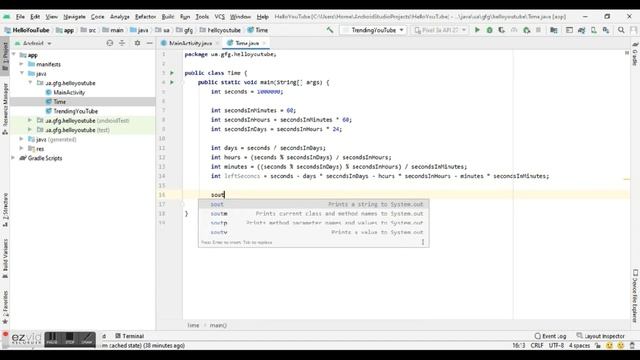Viewport: 640px width, 360px height.
Task: Click main() breadcrumb below editor
Action: [218, 325]
